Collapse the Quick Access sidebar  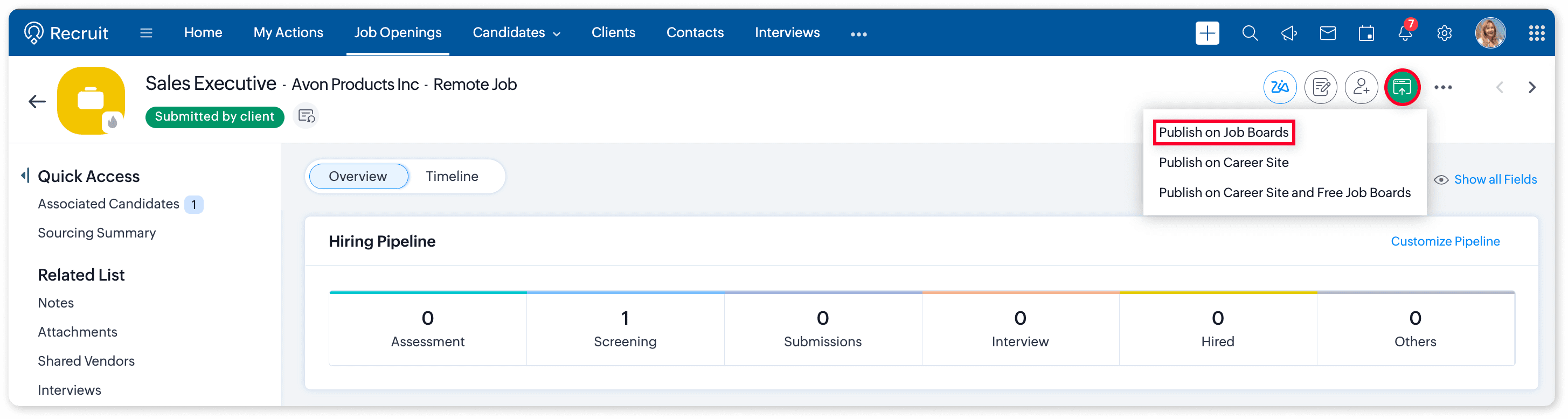pos(25,176)
